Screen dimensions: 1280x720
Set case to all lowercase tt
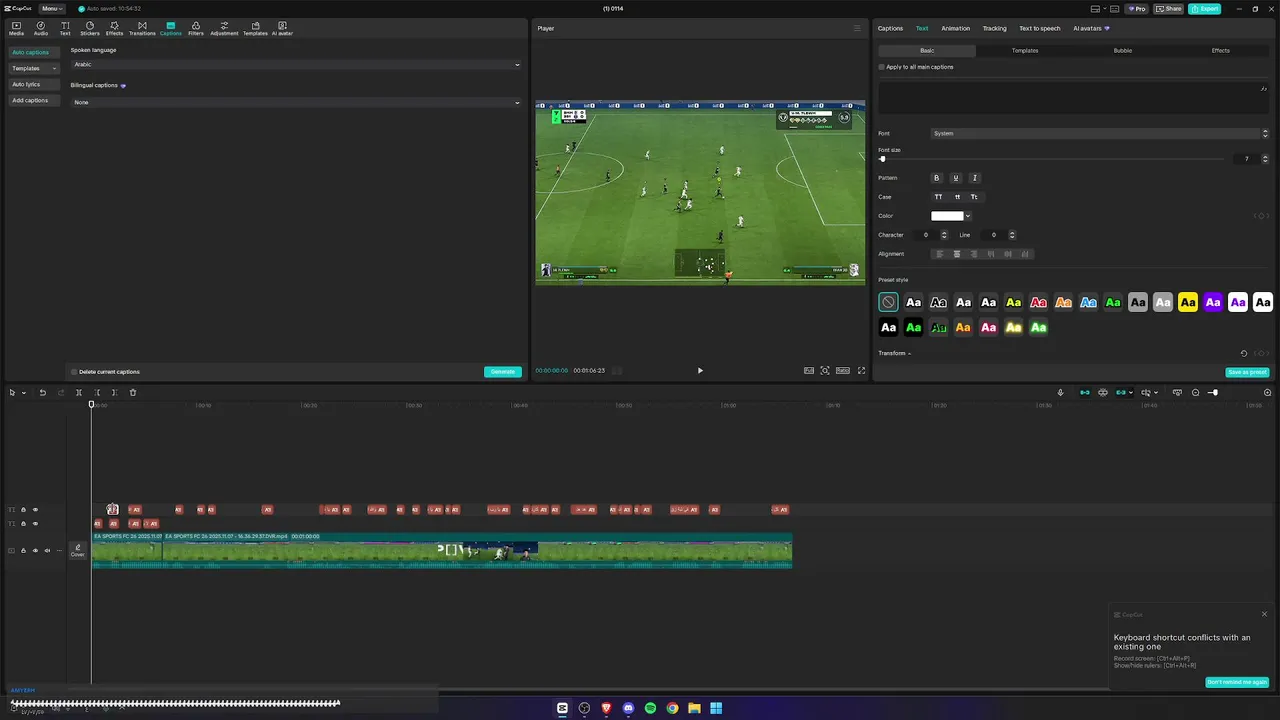pyautogui.click(x=957, y=197)
